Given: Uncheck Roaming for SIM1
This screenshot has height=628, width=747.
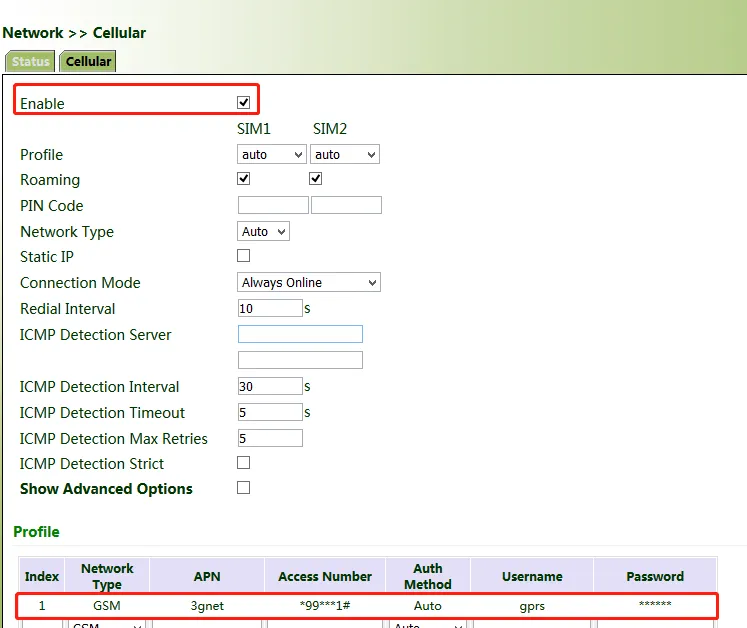Looking at the screenshot, I should tap(243, 179).
